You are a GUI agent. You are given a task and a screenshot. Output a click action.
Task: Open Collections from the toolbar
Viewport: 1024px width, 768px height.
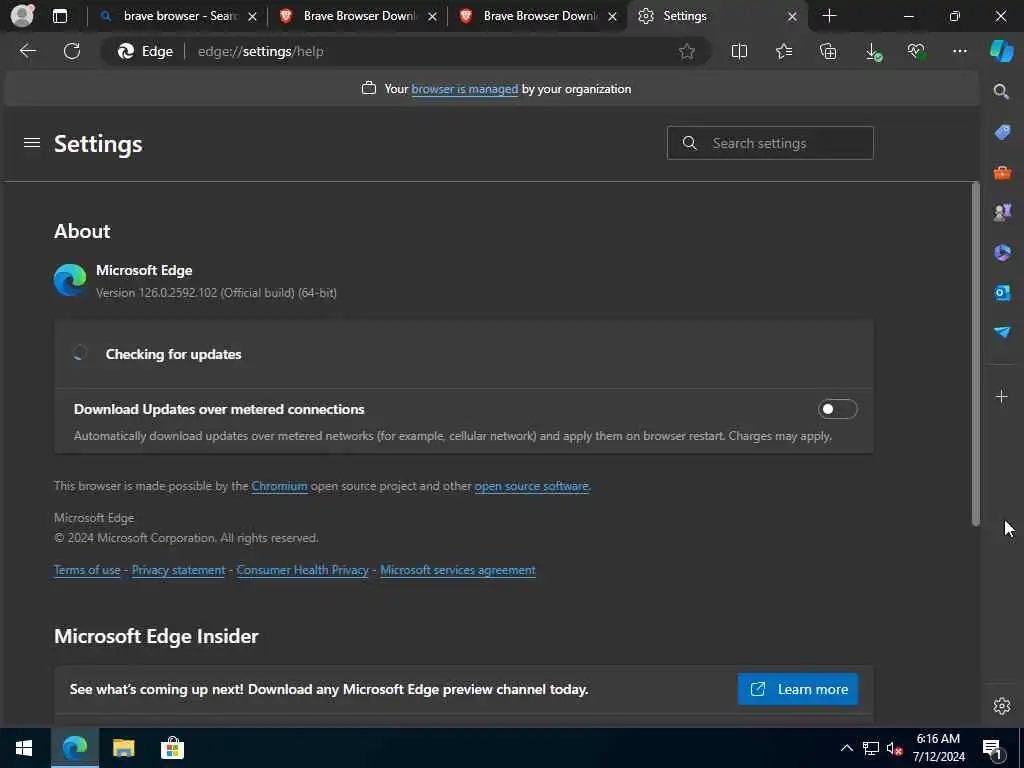coord(828,52)
